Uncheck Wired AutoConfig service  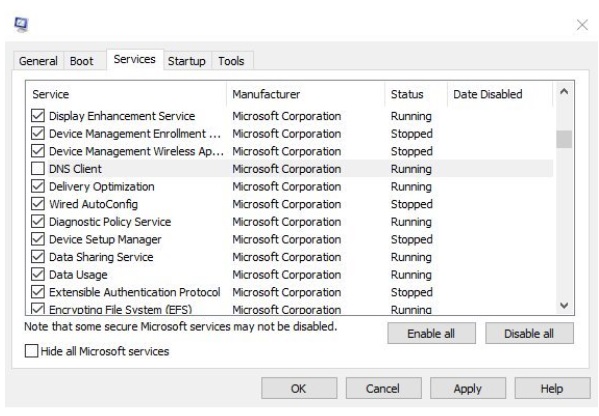[38, 204]
